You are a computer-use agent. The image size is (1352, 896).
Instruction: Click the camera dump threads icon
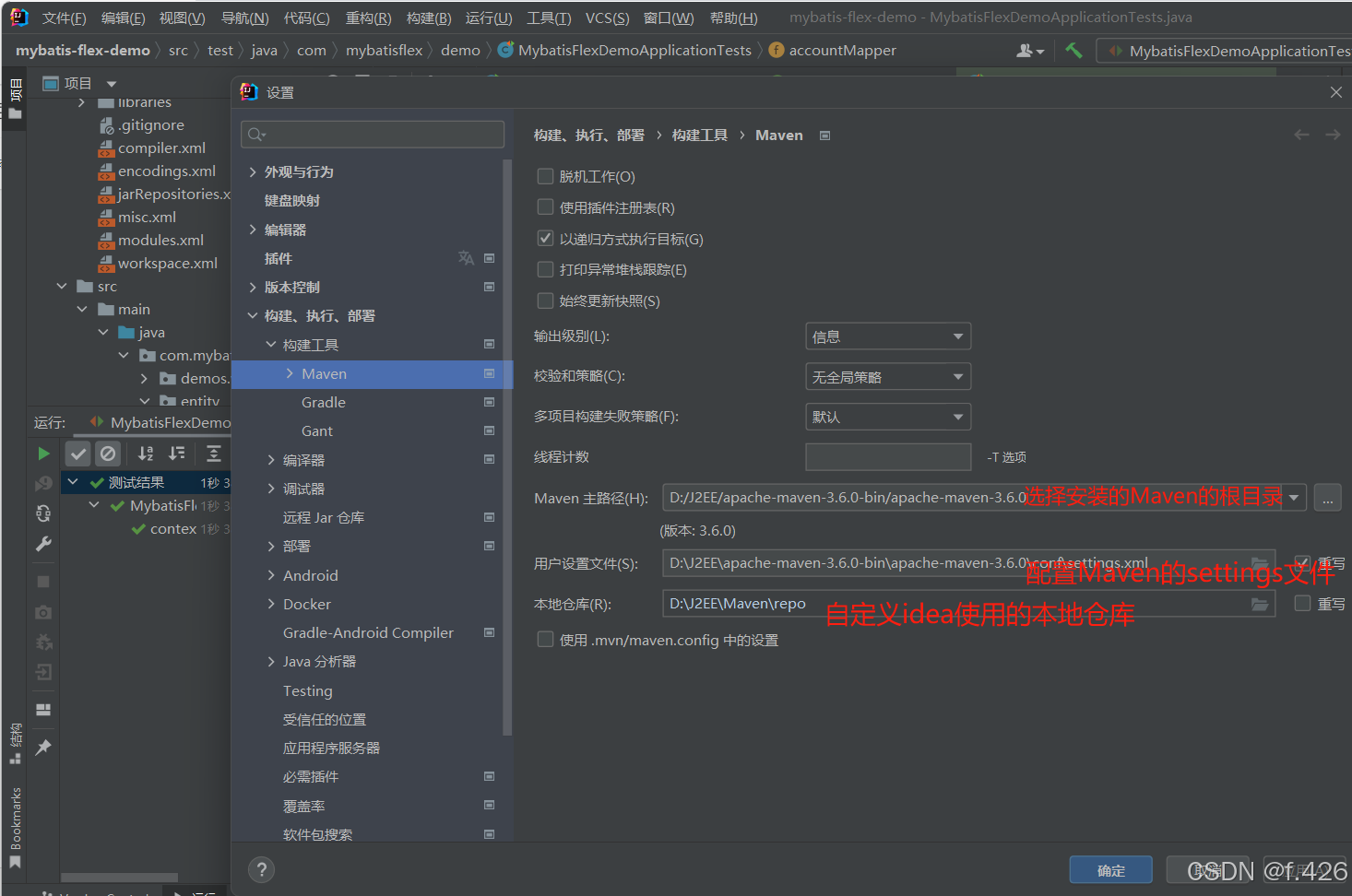43,612
